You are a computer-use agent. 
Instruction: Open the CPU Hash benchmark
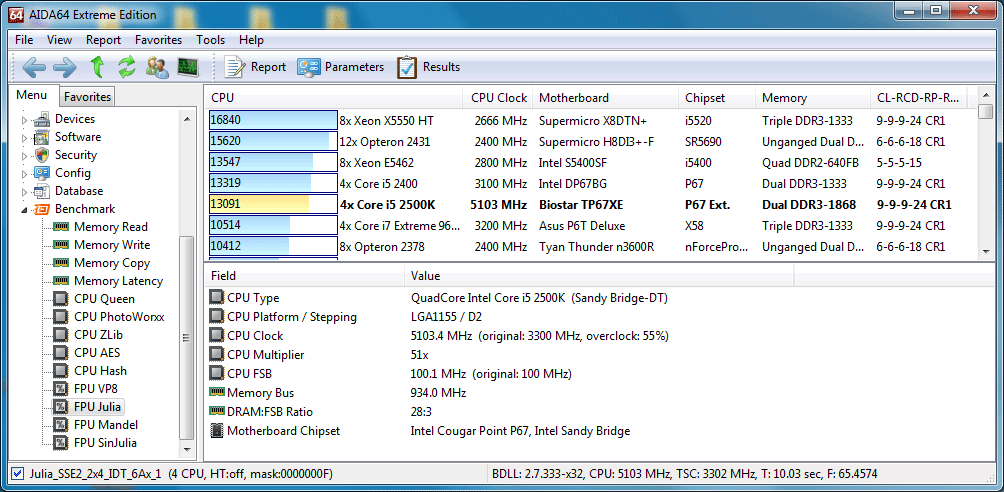(101, 370)
